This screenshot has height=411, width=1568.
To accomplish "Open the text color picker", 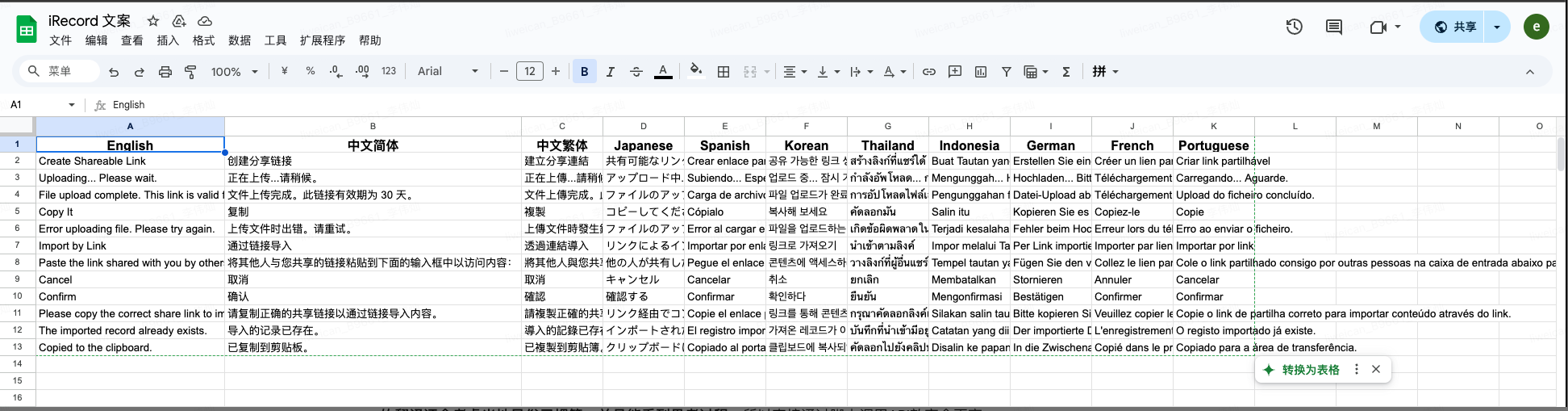I will 663,72.
